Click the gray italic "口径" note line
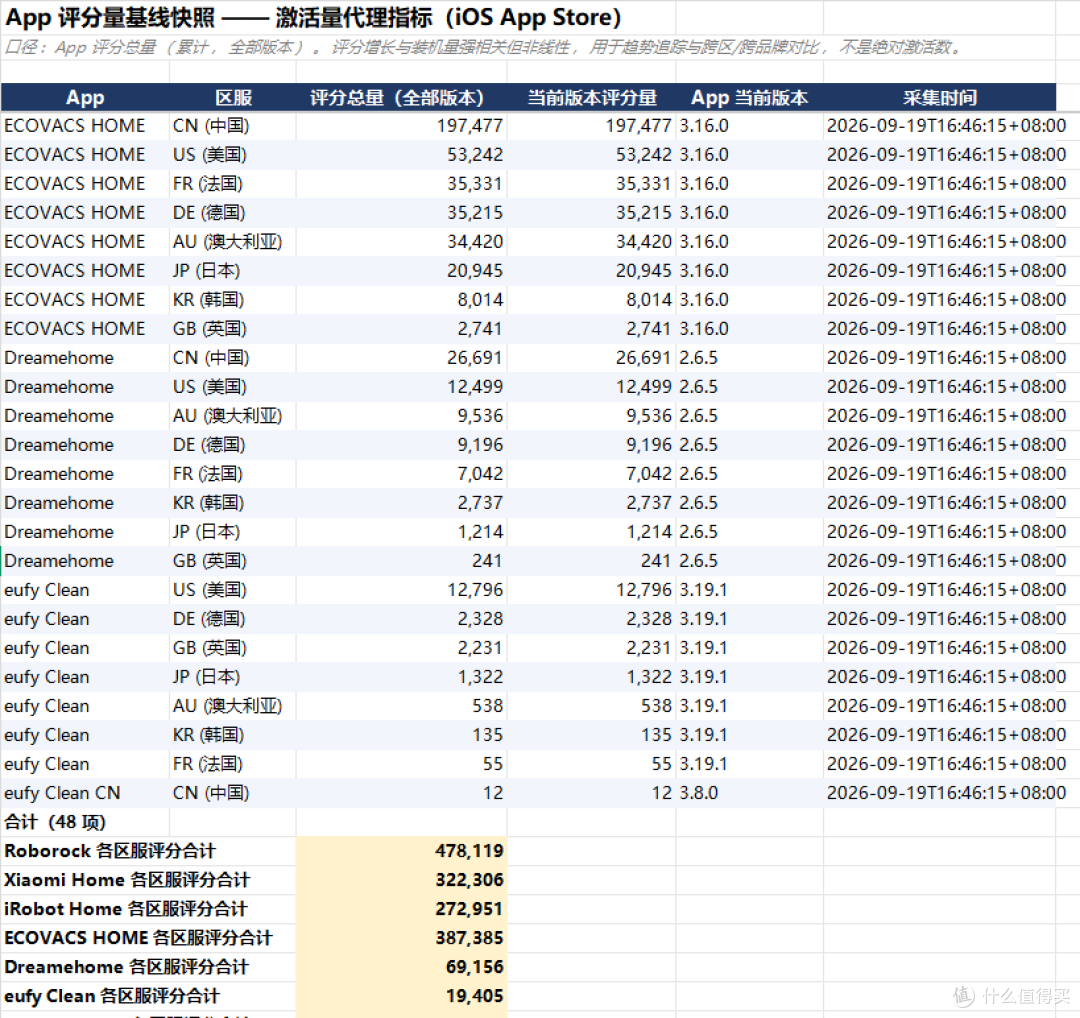 tap(482, 48)
